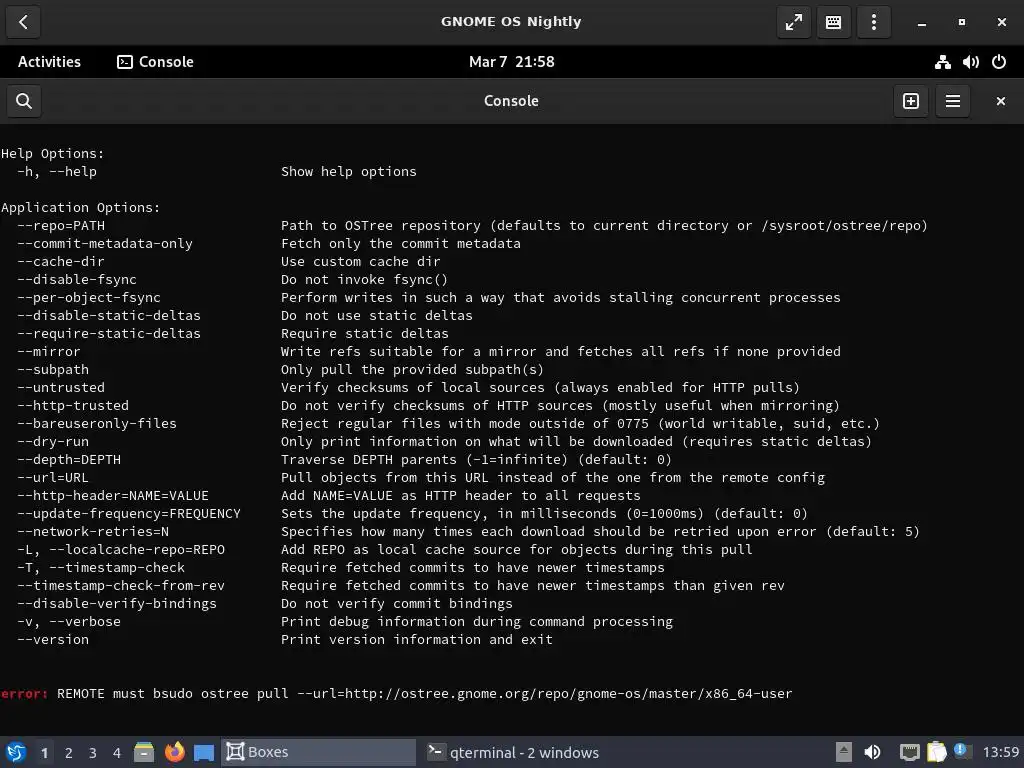Click the --dry-run option text
The width and height of the screenshot is (1024, 768).
[x=53, y=441]
